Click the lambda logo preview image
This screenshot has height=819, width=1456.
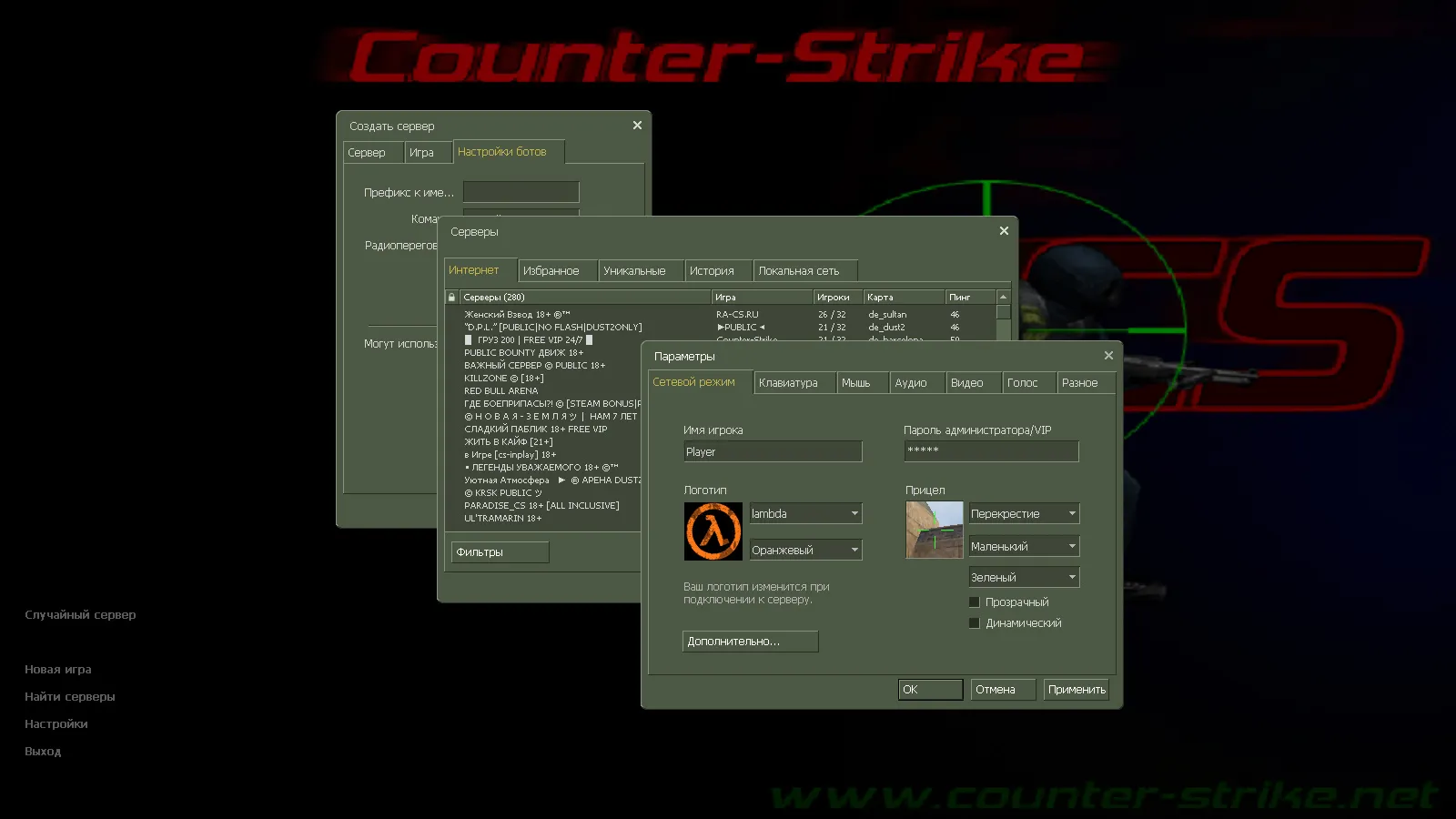[x=713, y=531]
